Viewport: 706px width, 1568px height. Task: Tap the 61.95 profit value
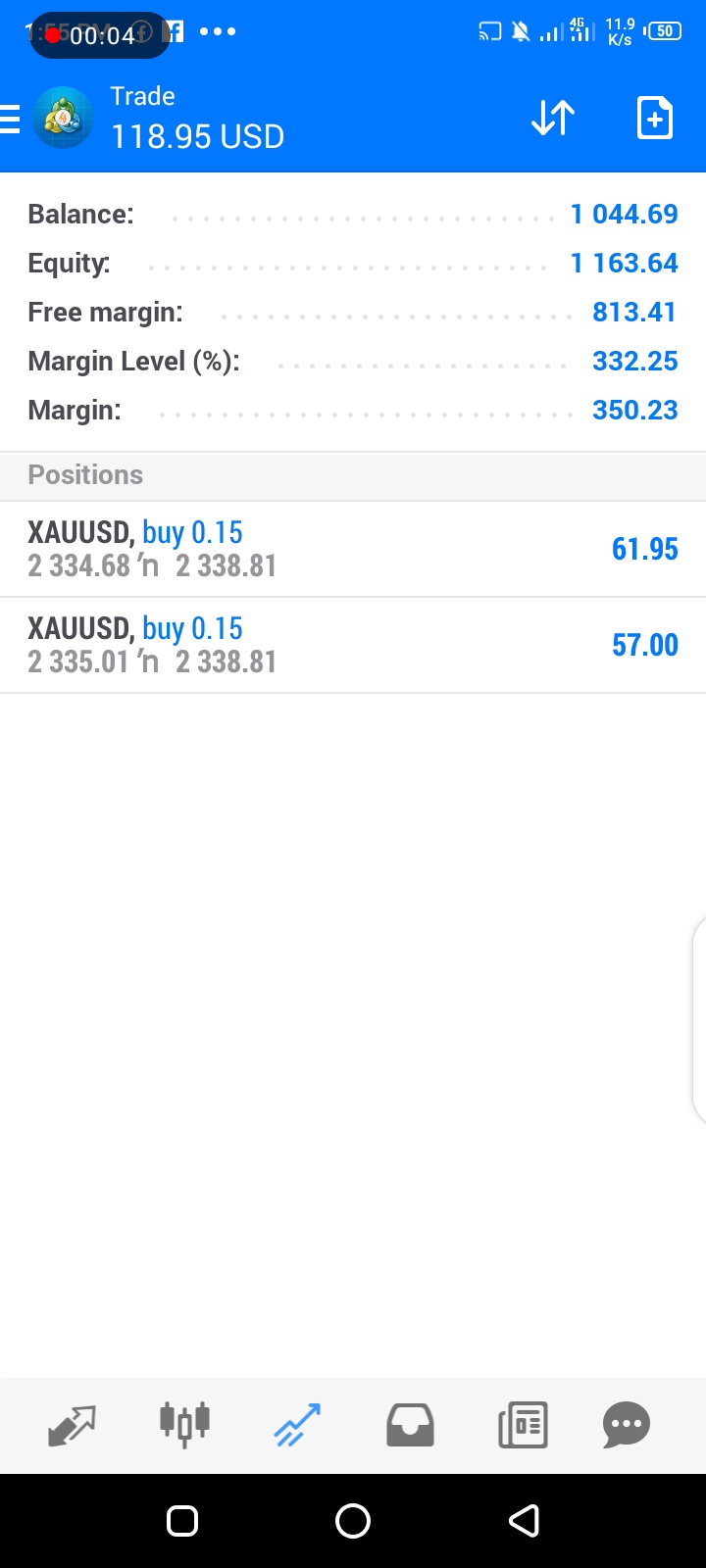tap(644, 549)
